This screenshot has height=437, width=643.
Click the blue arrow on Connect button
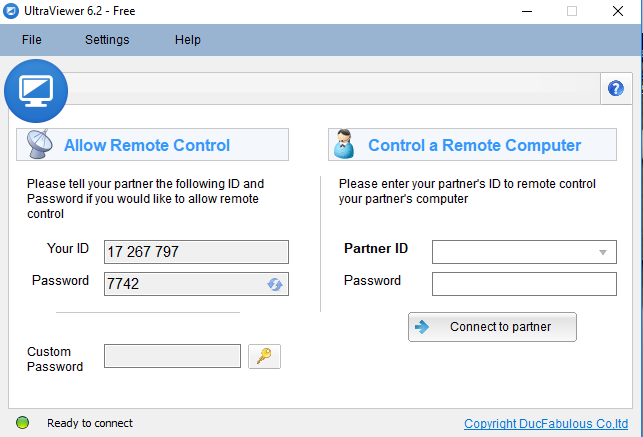pos(422,327)
